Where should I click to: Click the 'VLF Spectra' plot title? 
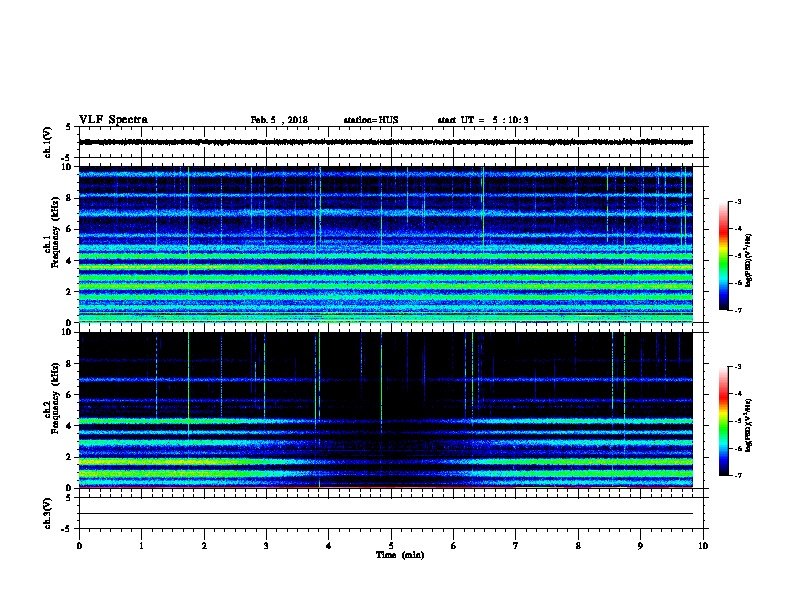click(x=113, y=120)
